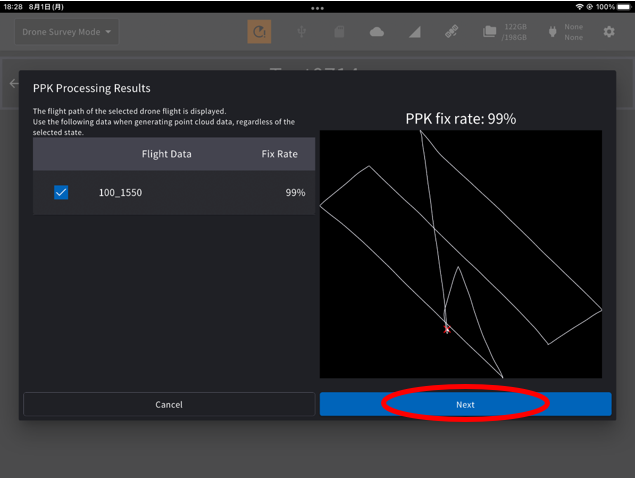Click the Next button
Screen dimensions: 636x480
pyautogui.click(x=465, y=404)
